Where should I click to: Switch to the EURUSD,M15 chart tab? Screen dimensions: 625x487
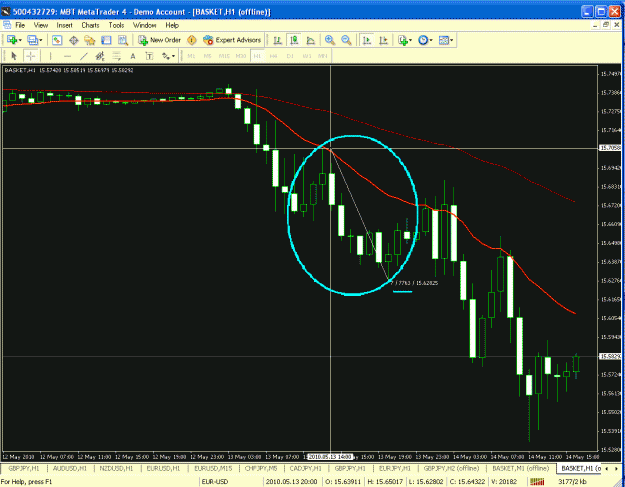tap(213, 468)
